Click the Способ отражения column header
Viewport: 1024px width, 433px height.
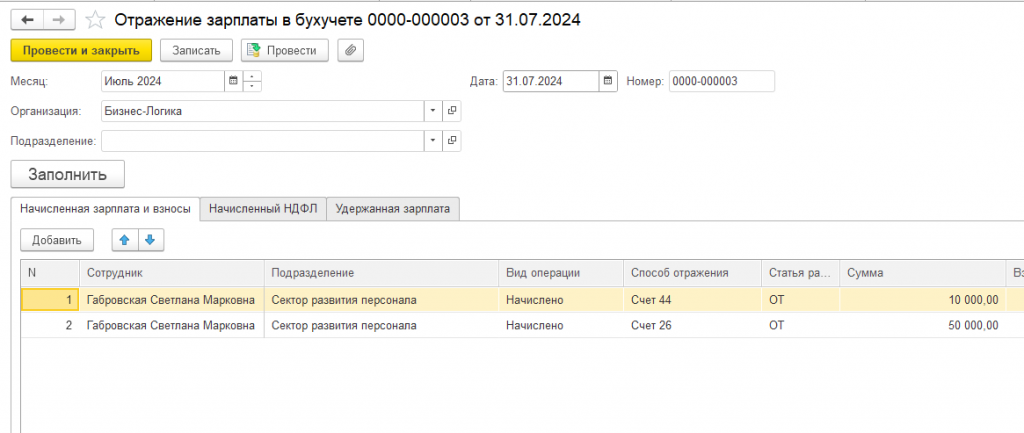[x=692, y=273]
